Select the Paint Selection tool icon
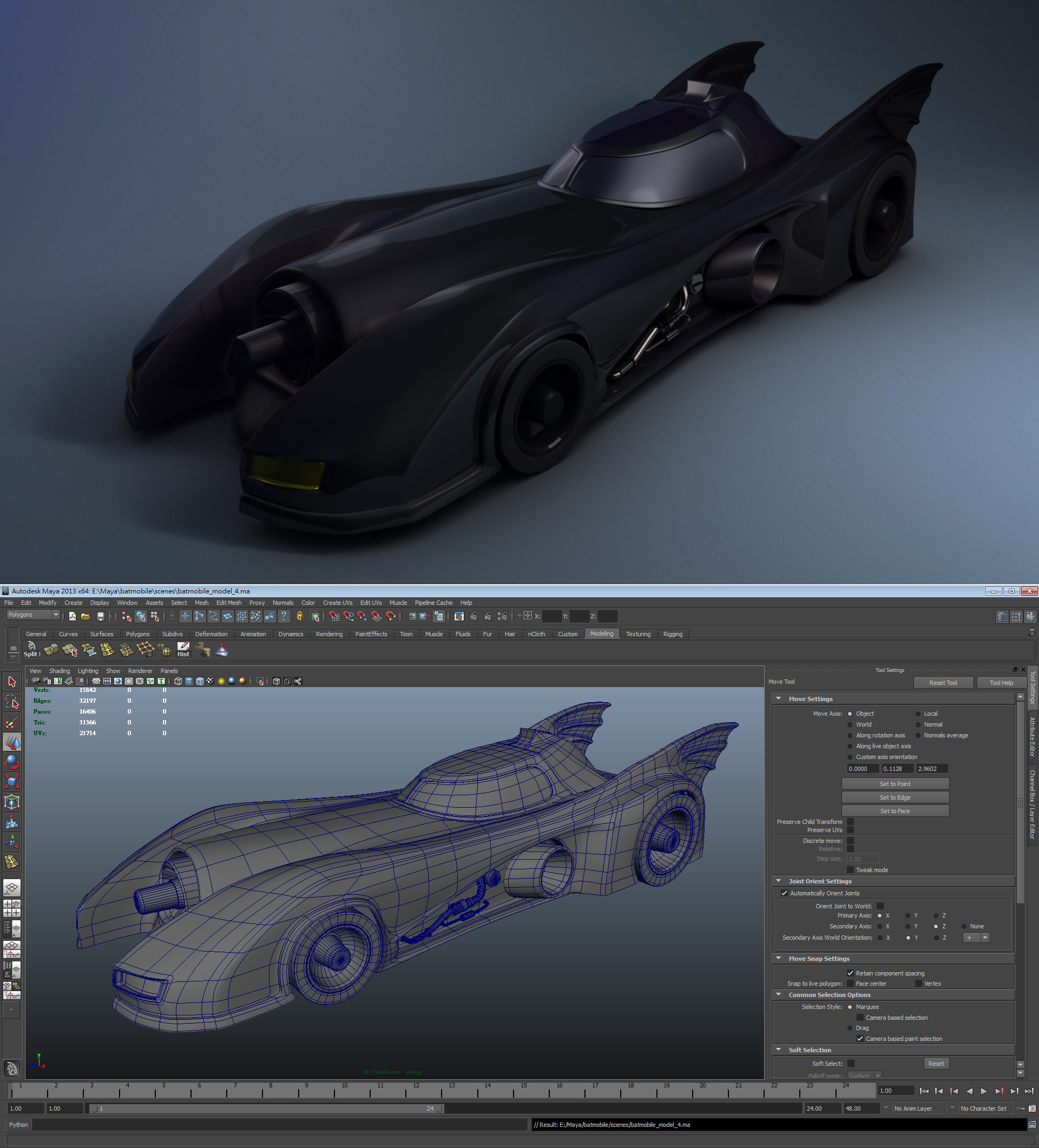This screenshot has height=1148, width=1039. point(12,722)
